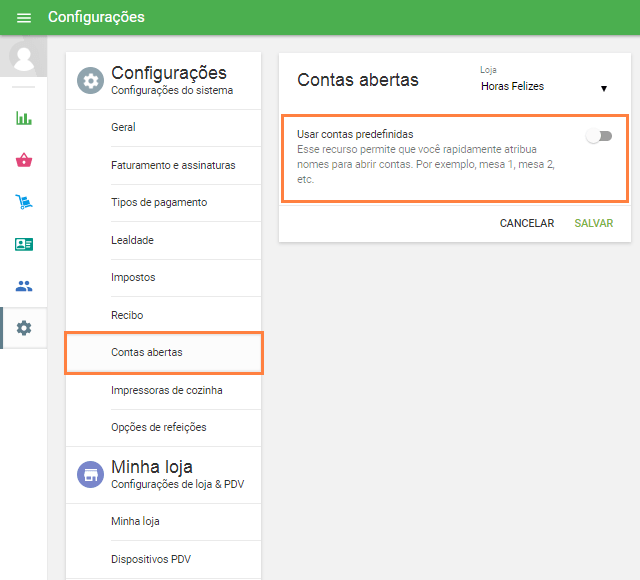Open the items shopping basket icon
The image size is (640, 580).
click(24, 160)
